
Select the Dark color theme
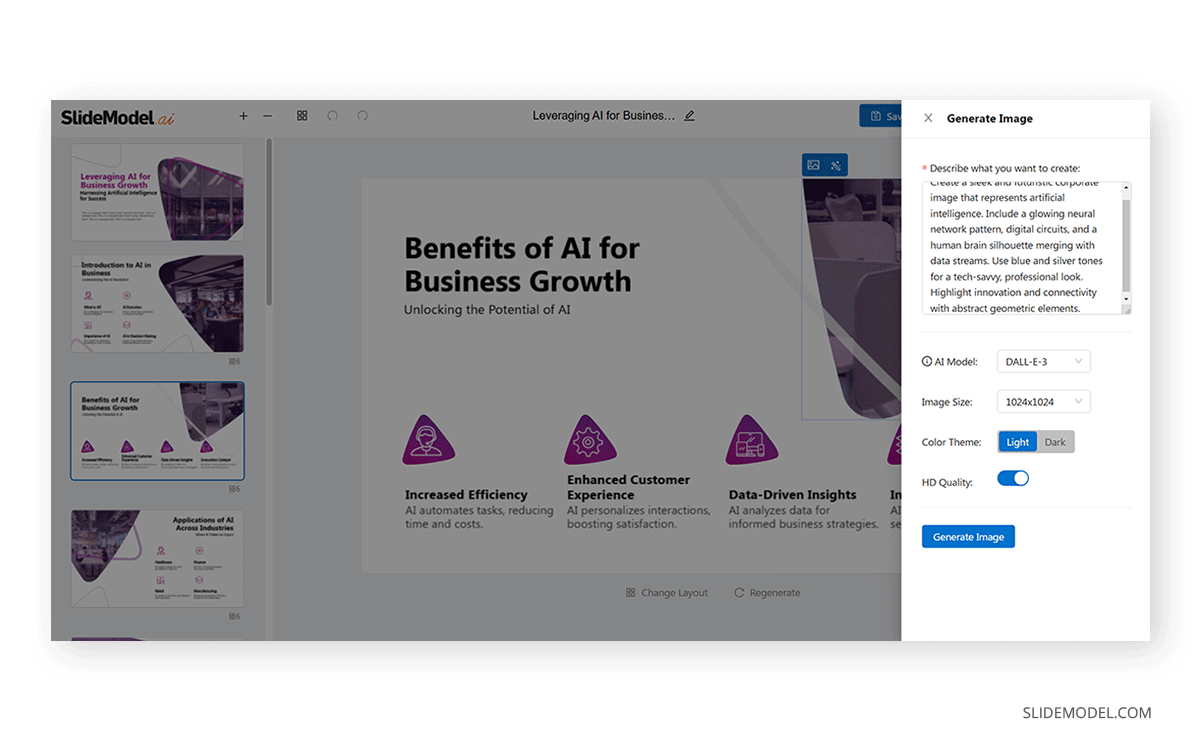pos(1055,442)
